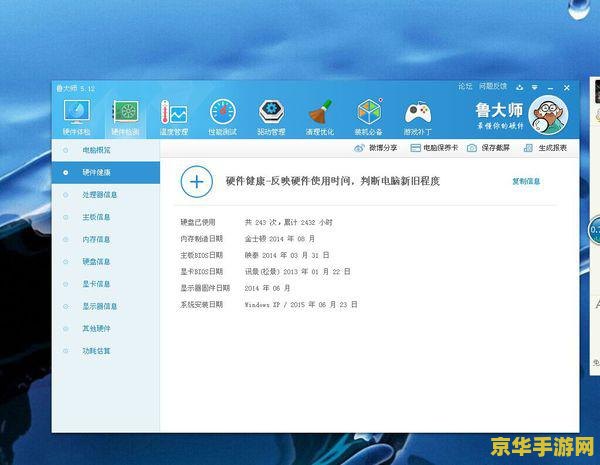Viewport: 600px width, 465px height.
Task: Open the 硬件体检 monitor icon
Action: click(x=77, y=111)
